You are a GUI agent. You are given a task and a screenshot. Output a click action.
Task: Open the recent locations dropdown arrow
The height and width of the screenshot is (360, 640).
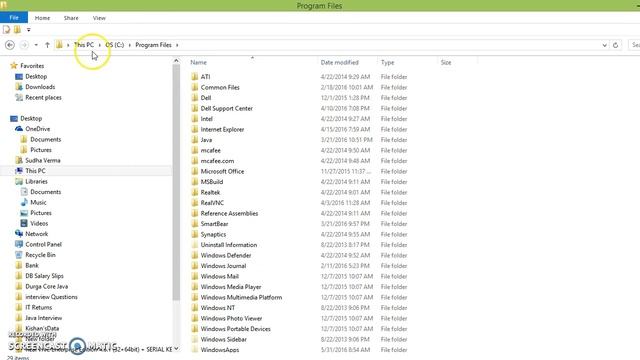(36, 45)
